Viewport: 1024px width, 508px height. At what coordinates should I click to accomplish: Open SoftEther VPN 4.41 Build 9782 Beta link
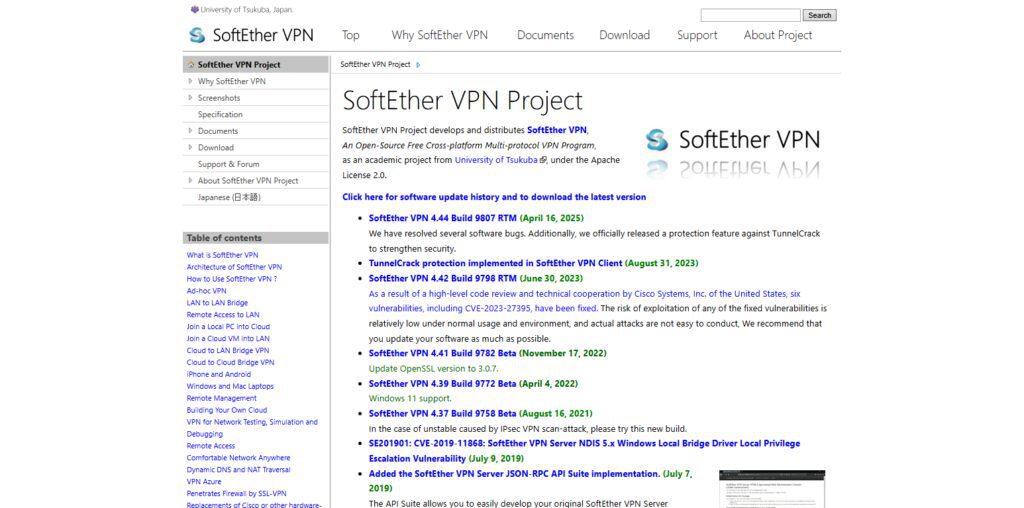443,353
